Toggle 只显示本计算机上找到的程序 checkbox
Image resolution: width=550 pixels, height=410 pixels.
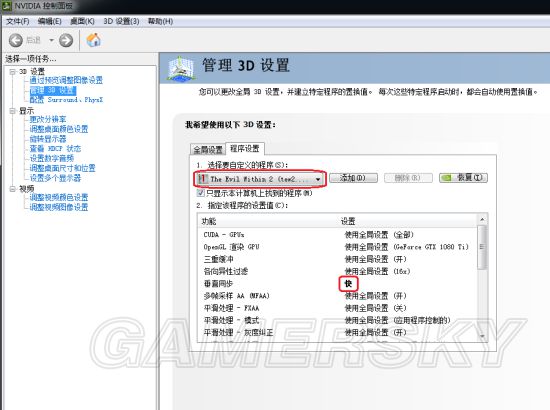click(201, 193)
